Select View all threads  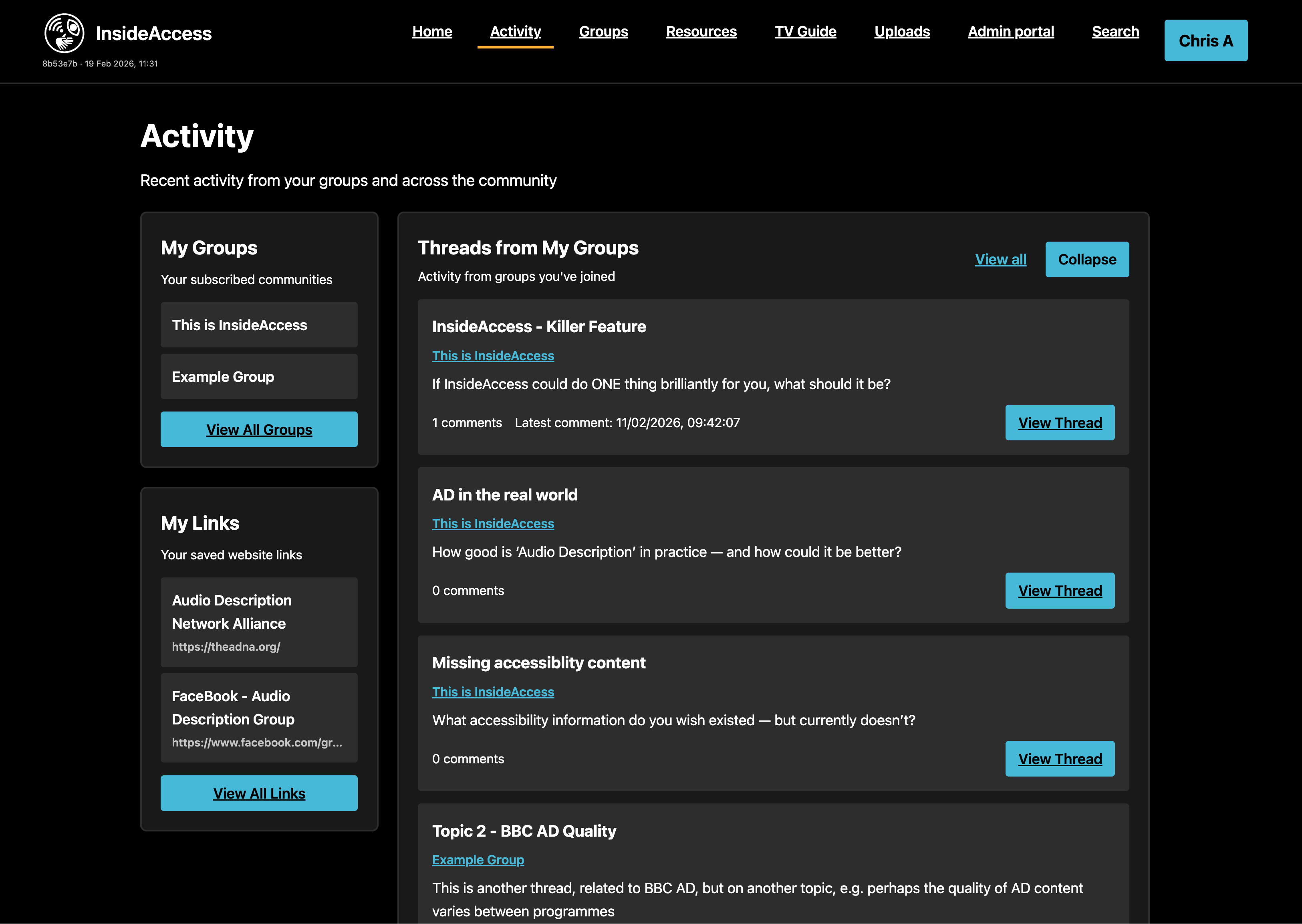coord(1000,259)
